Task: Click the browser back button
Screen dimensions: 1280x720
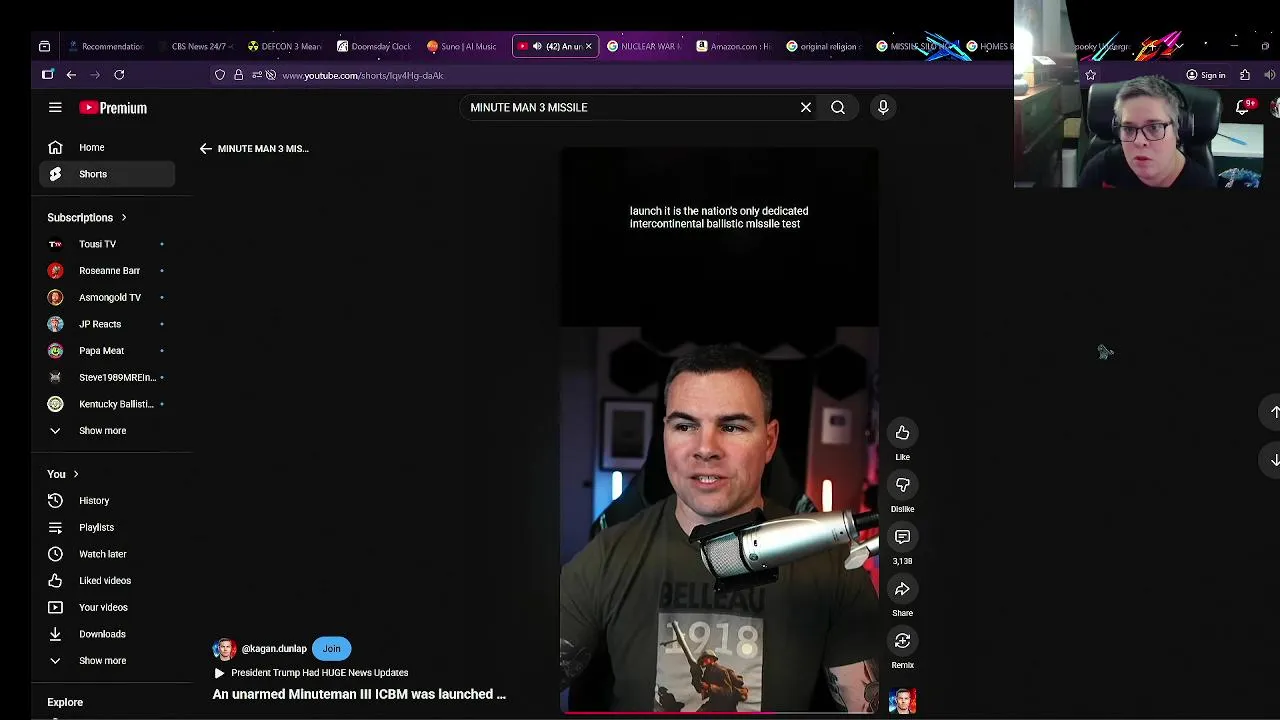Action: tap(71, 75)
